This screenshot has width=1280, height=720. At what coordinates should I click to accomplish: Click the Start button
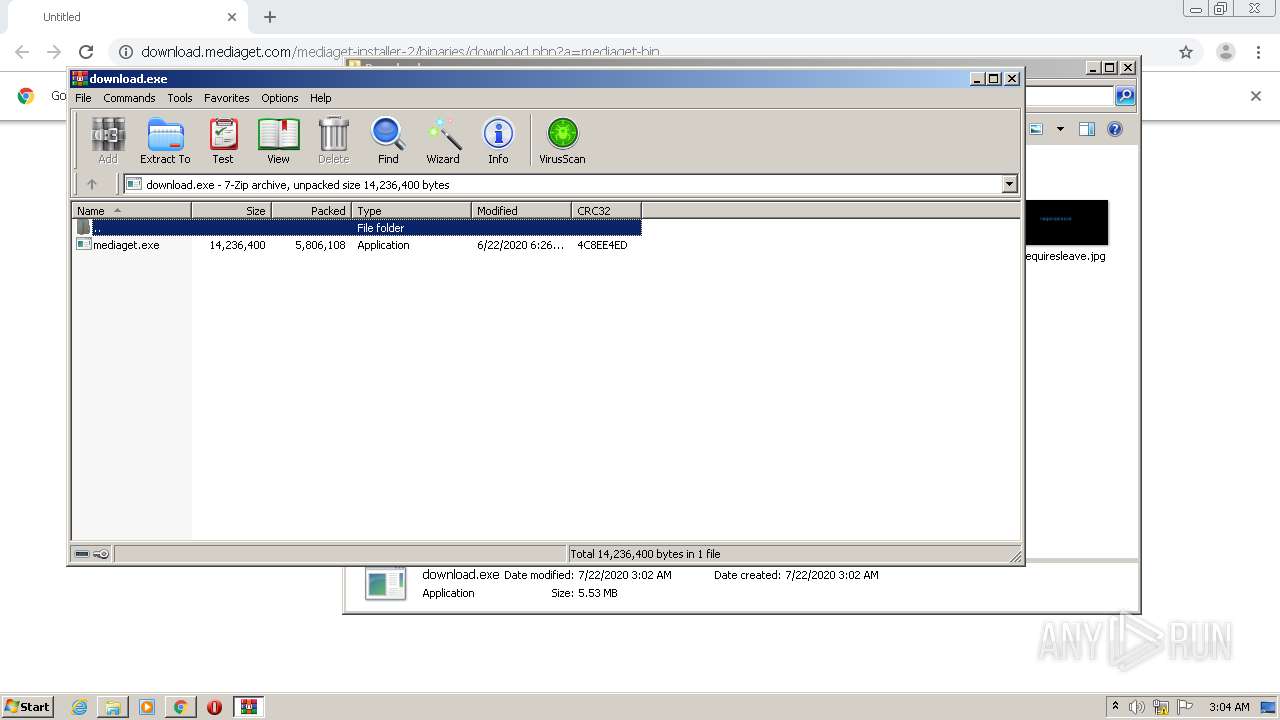point(27,707)
